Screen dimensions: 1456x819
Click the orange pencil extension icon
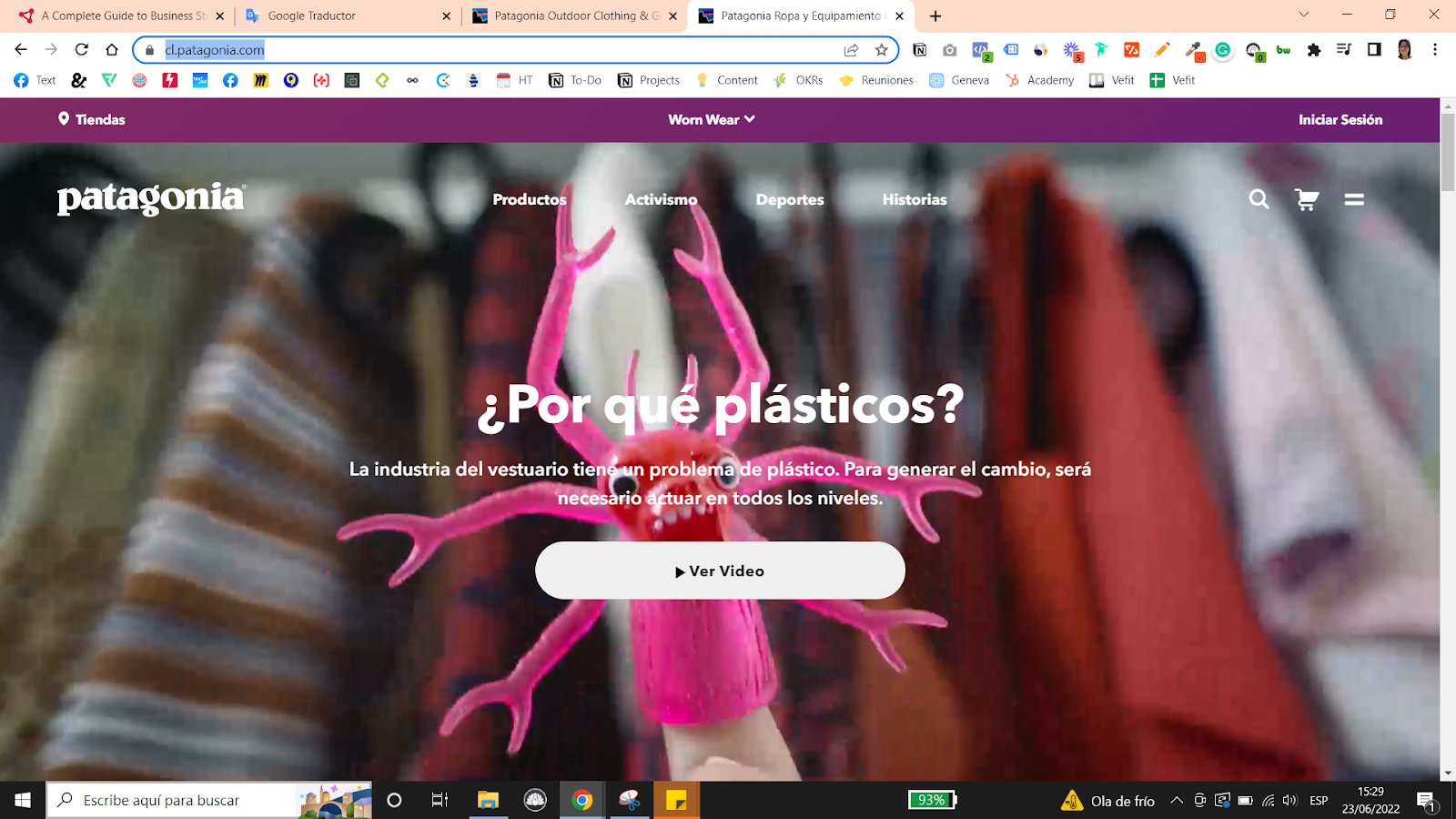tap(1162, 50)
